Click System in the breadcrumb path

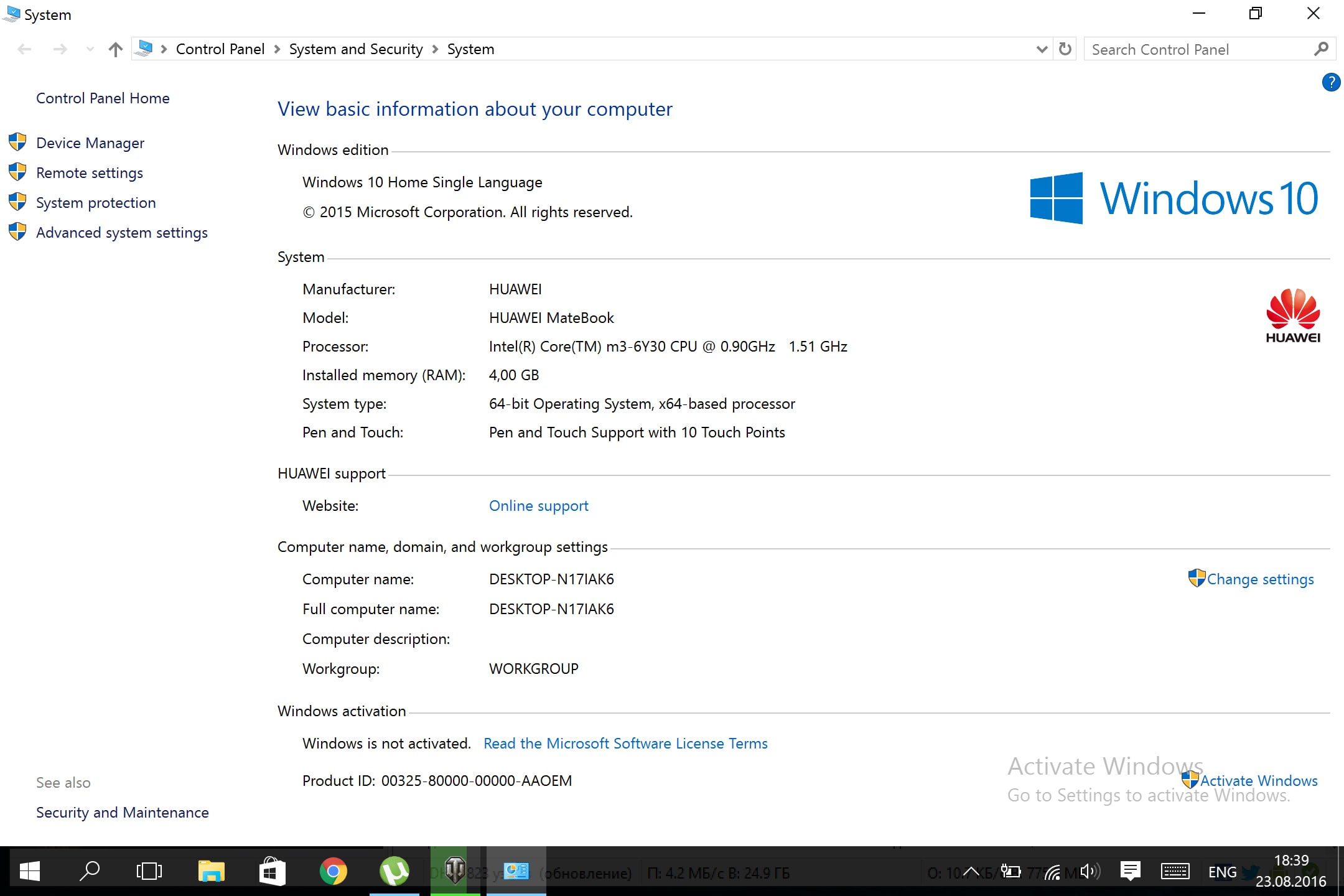point(470,49)
